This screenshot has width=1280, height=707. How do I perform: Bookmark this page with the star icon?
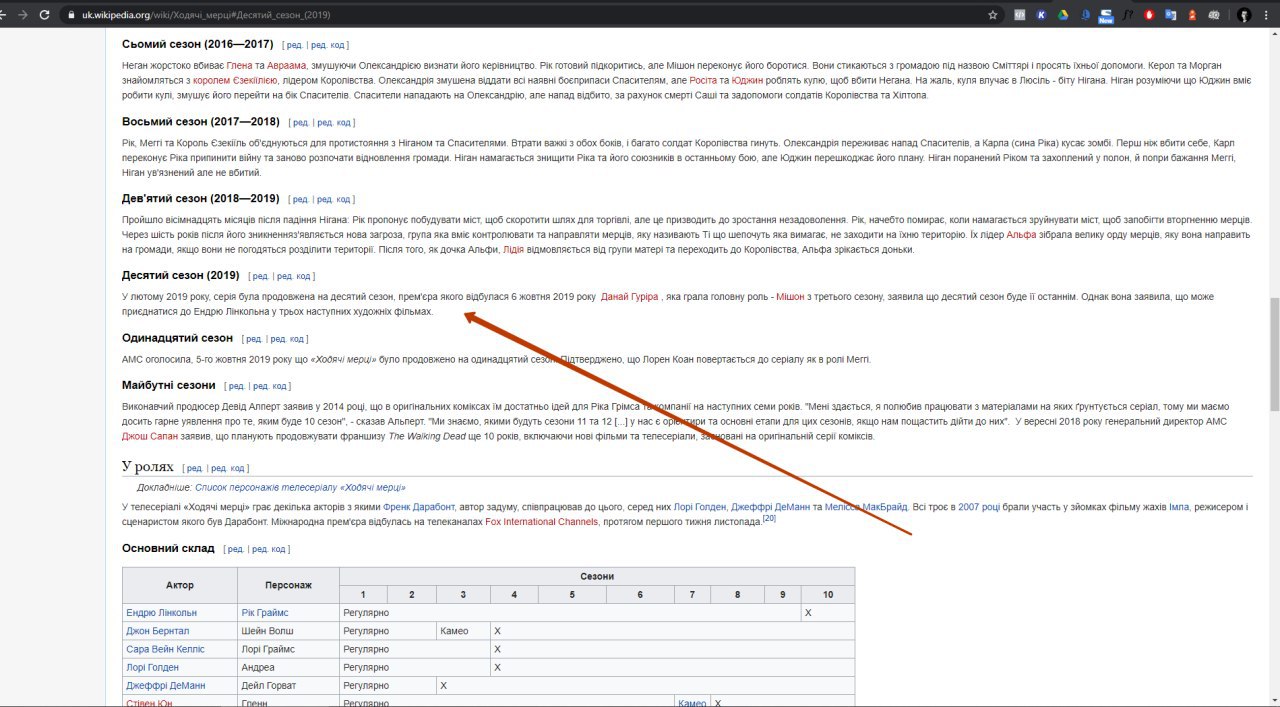point(993,15)
